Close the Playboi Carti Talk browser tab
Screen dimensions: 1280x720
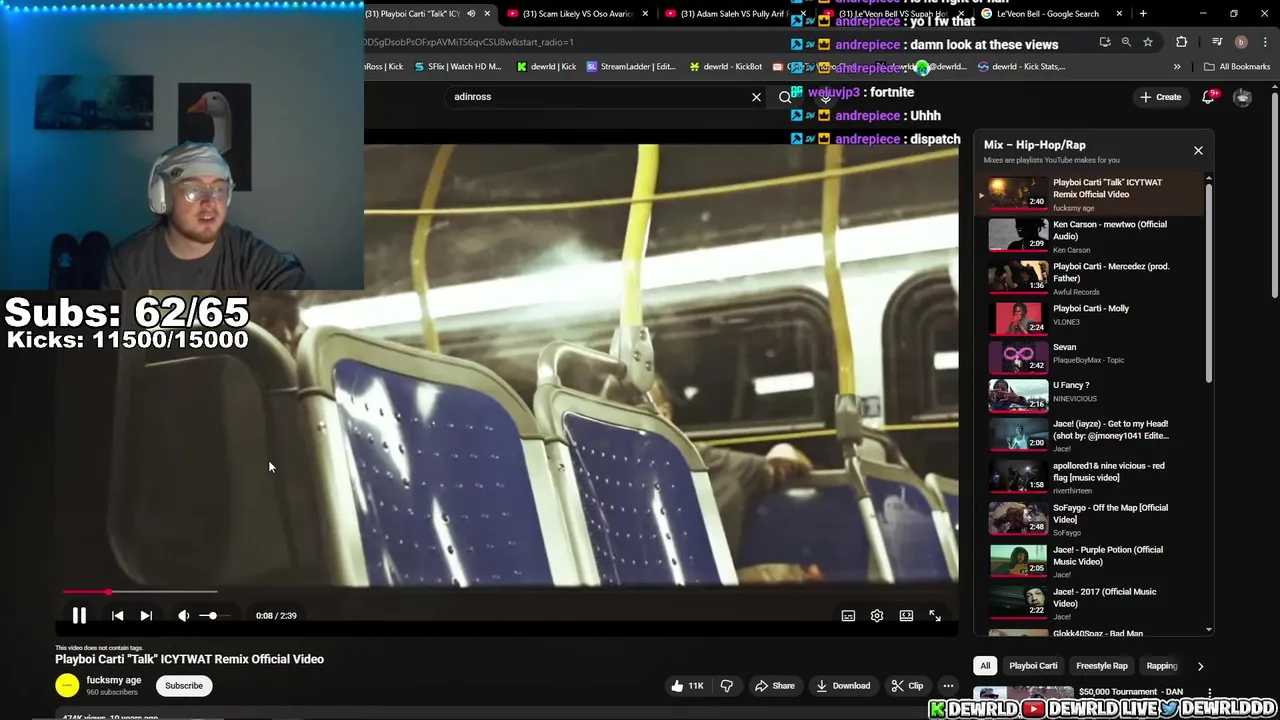(x=487, y=14)
